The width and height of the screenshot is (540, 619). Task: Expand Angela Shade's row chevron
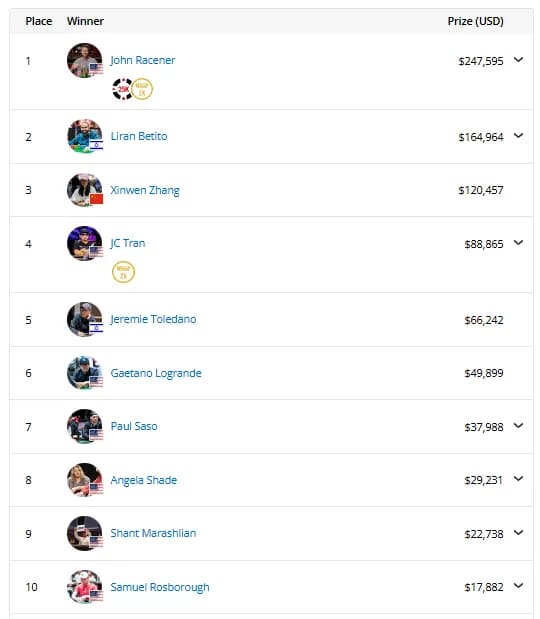click(x=518, y=479)
